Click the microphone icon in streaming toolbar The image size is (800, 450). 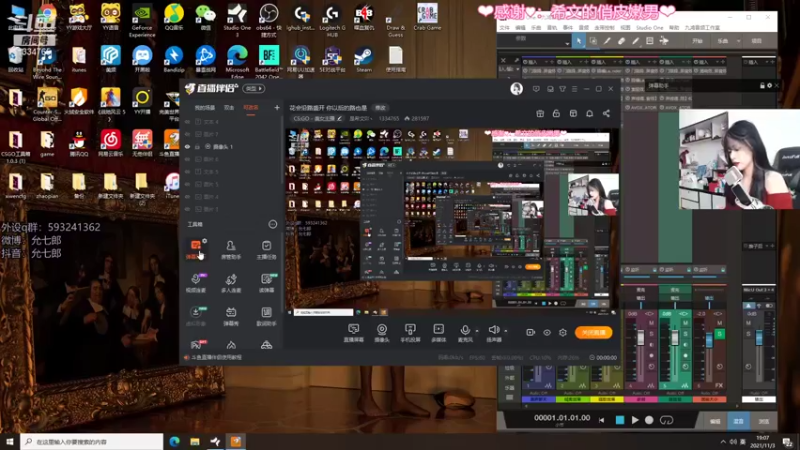tap(464, 330)
